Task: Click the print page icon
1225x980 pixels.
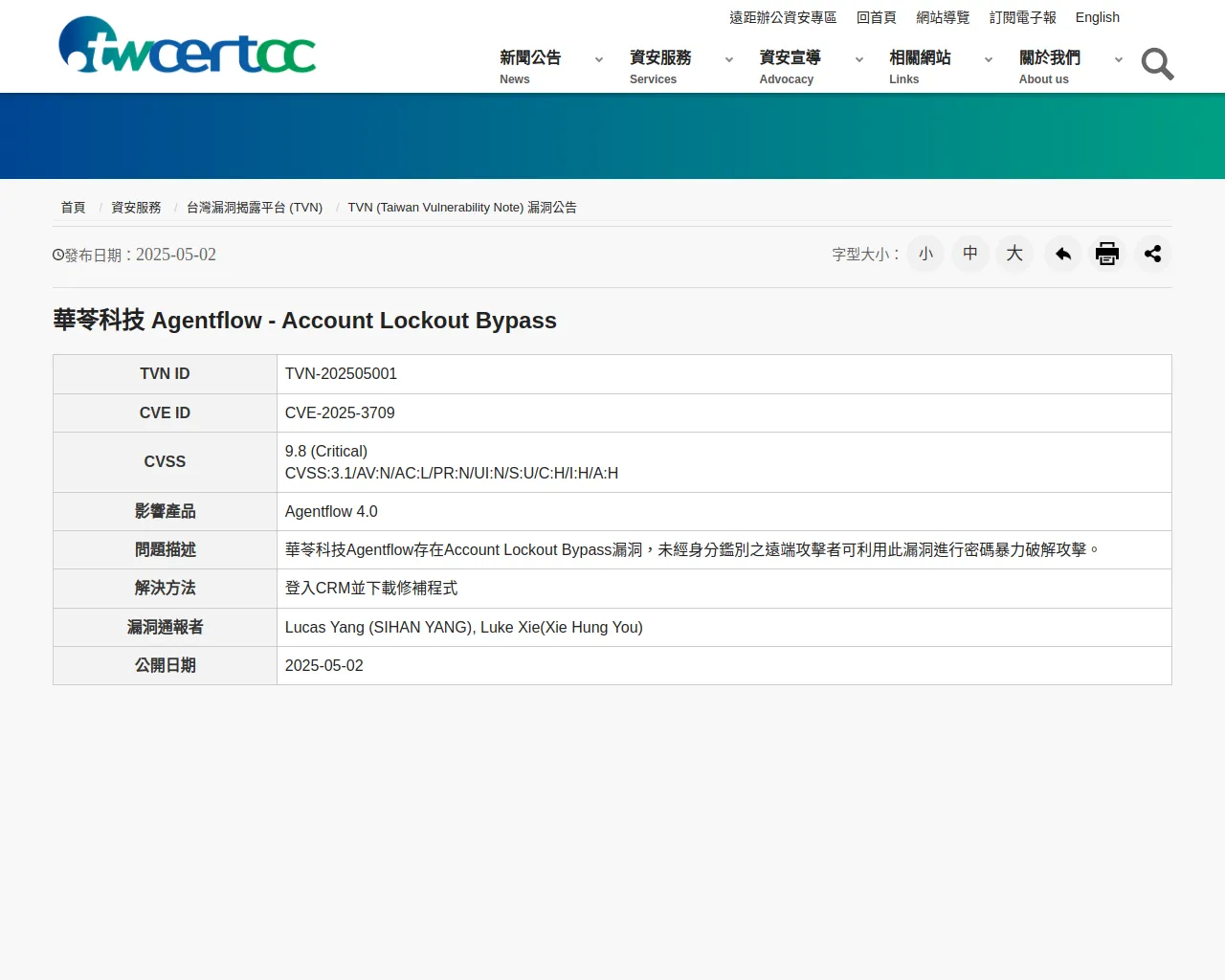Action: (x=1107, y=254)
